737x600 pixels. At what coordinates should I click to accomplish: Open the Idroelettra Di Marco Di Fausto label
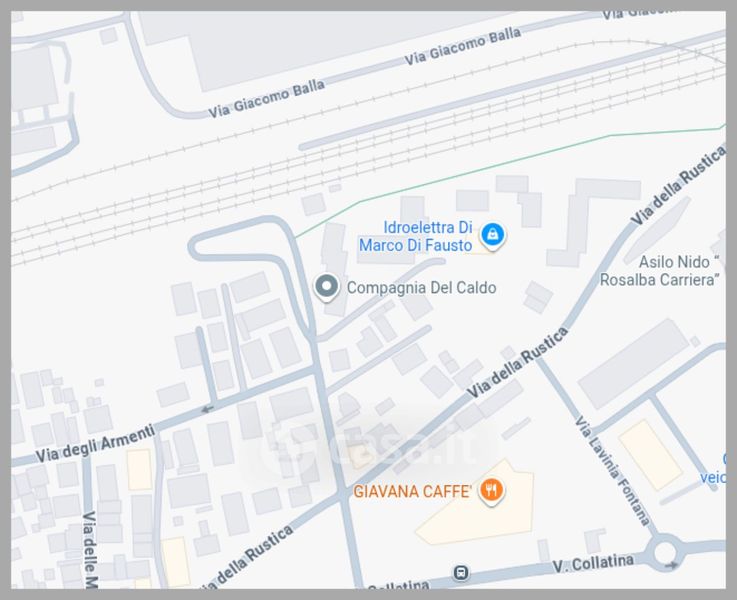pyautogui.click(x=416, y=236)
